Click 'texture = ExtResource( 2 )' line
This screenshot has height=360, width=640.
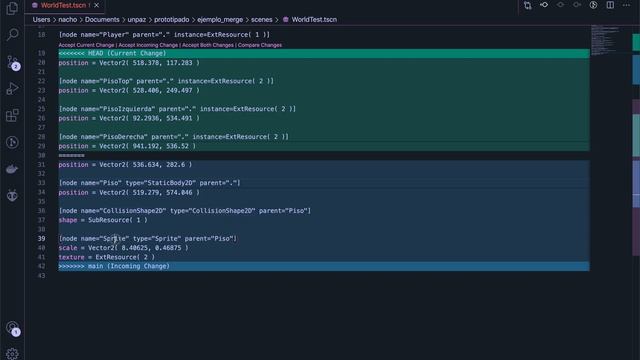[107, 257]
